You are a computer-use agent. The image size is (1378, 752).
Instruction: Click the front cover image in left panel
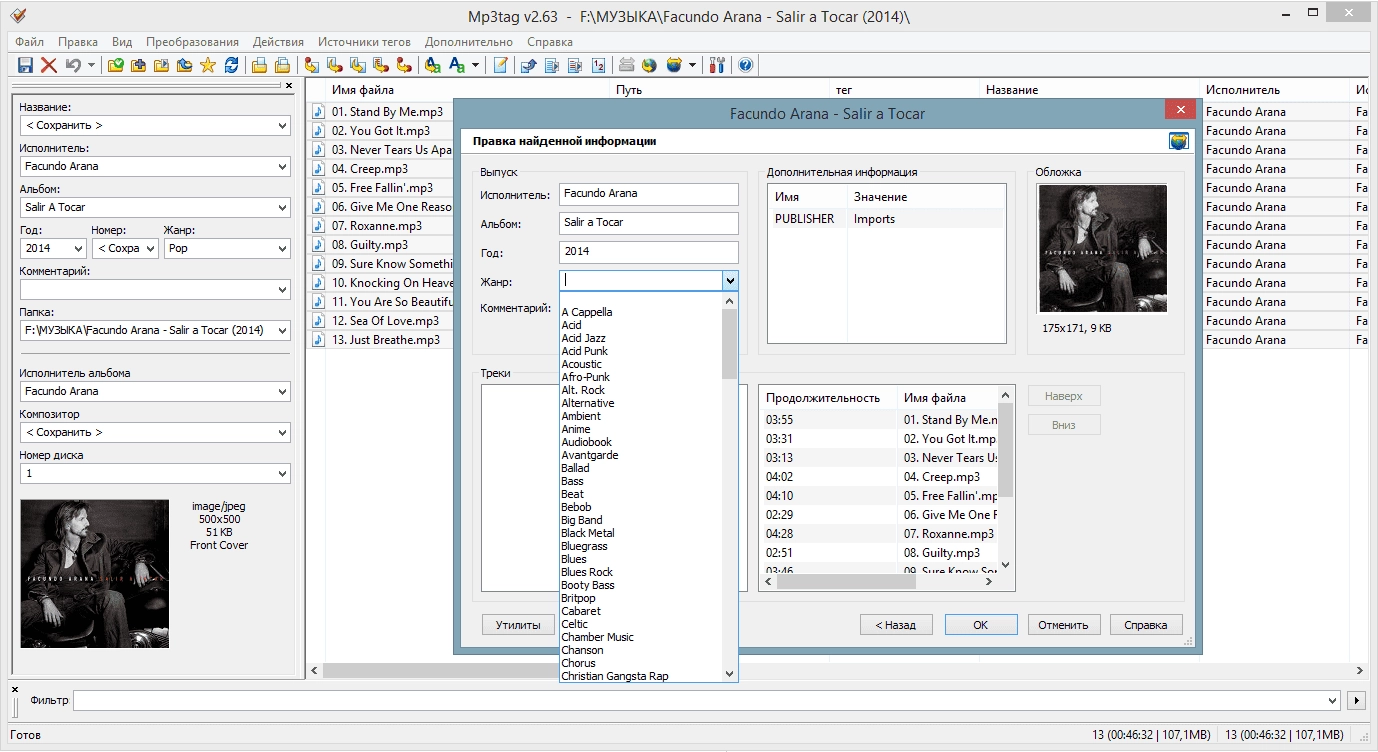95,574
